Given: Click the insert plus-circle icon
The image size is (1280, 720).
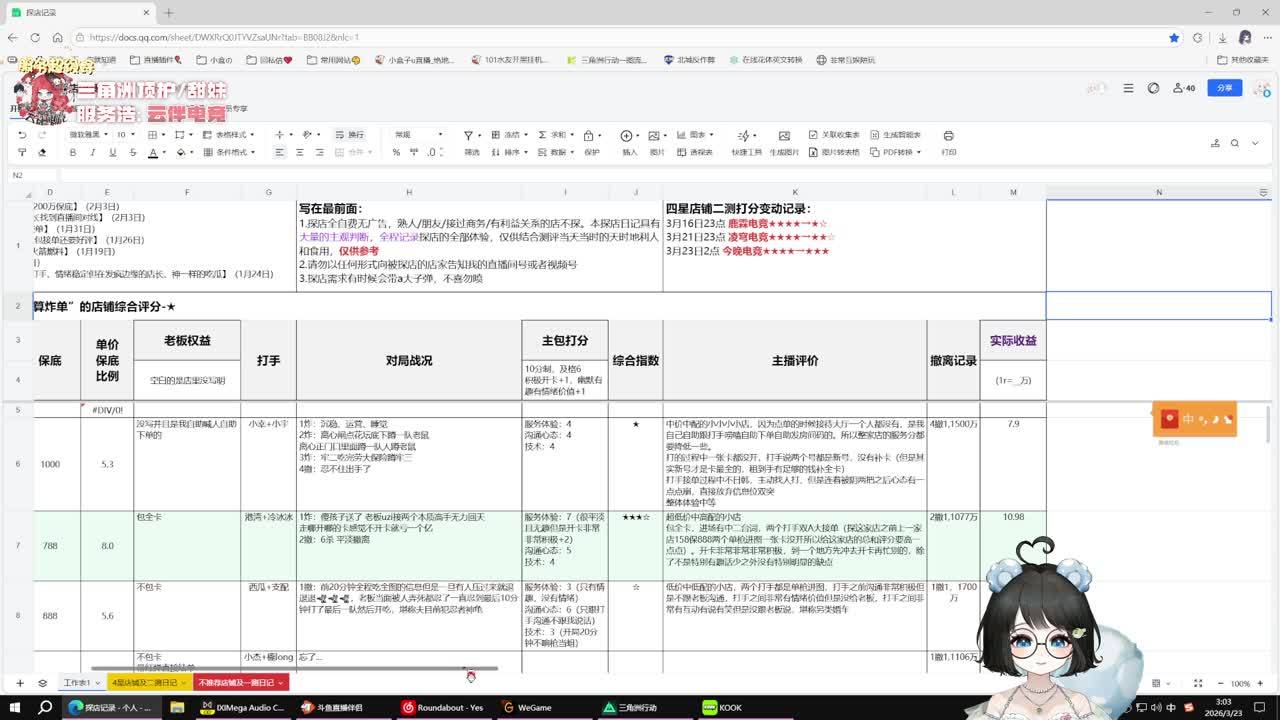Looking at the screenshot, I should [x=627, y=136].
